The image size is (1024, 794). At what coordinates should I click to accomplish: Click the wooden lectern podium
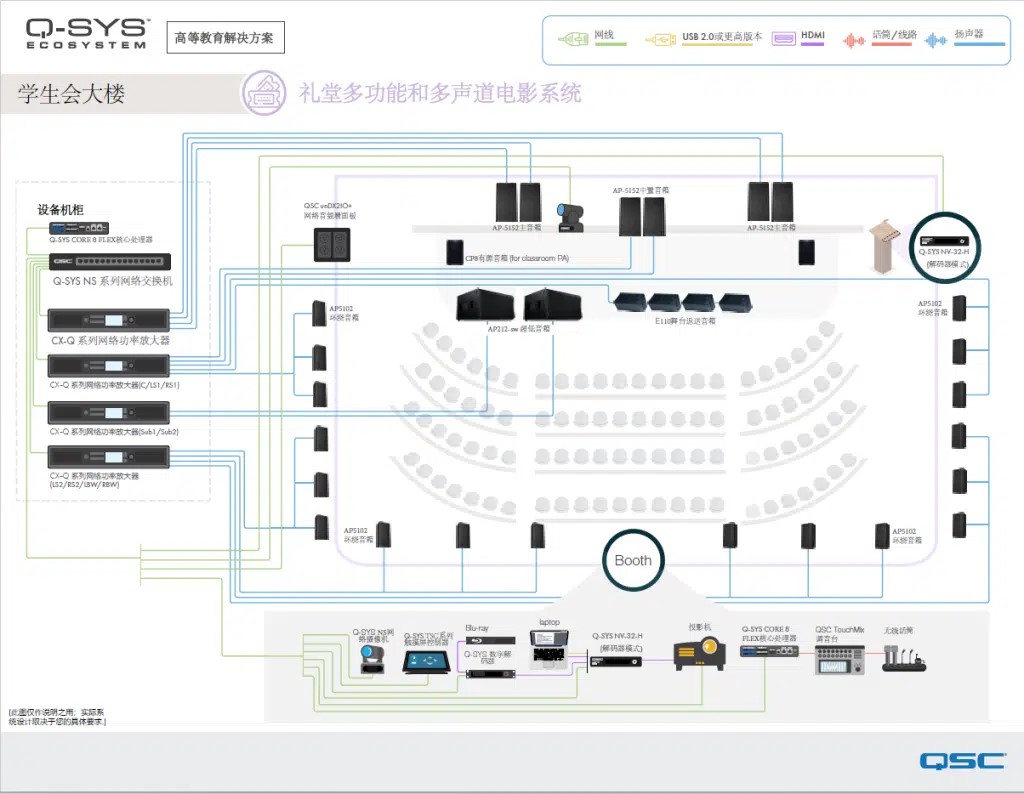886,246
